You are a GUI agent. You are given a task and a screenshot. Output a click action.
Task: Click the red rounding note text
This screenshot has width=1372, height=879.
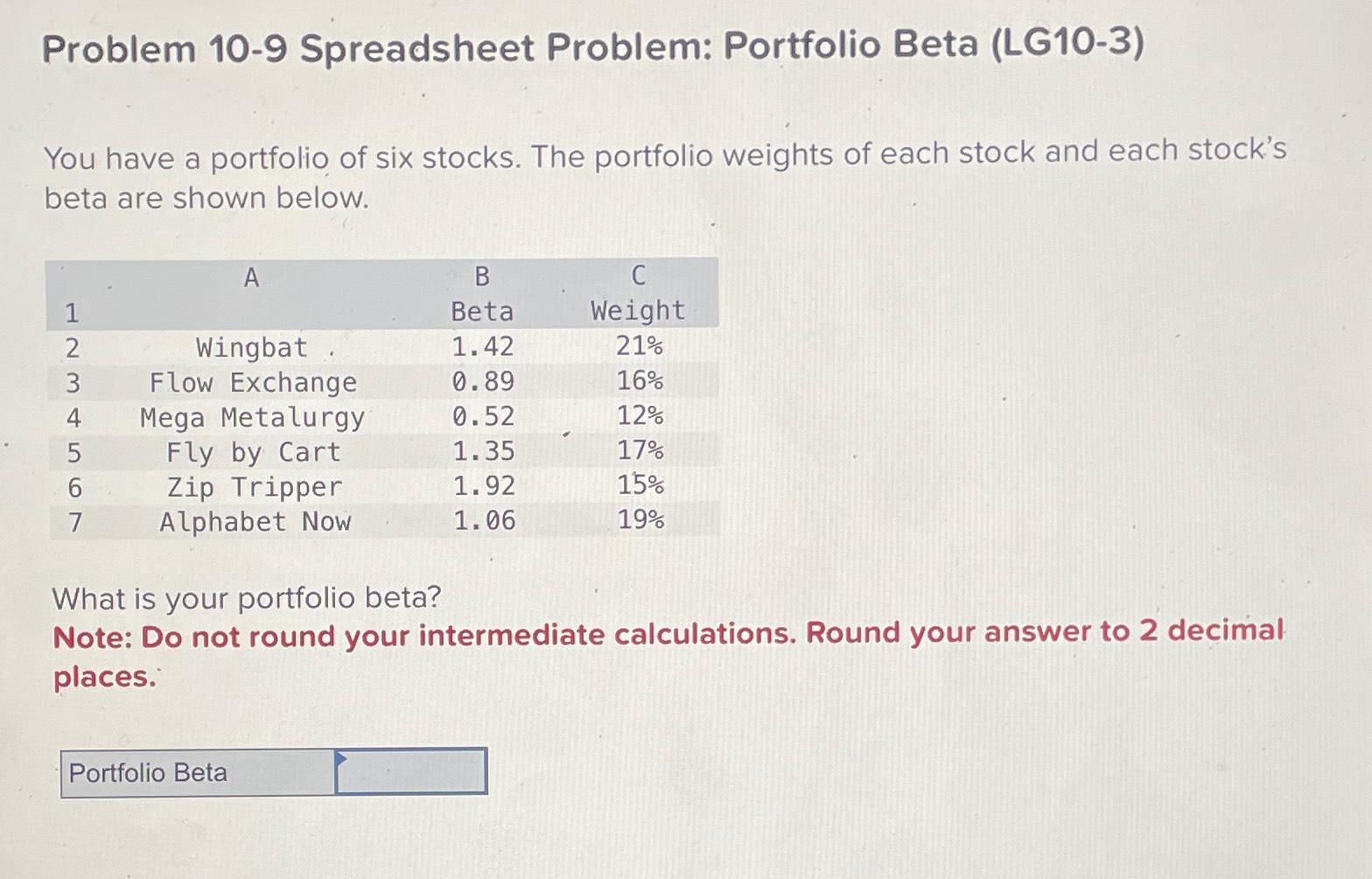click(668, 653)
